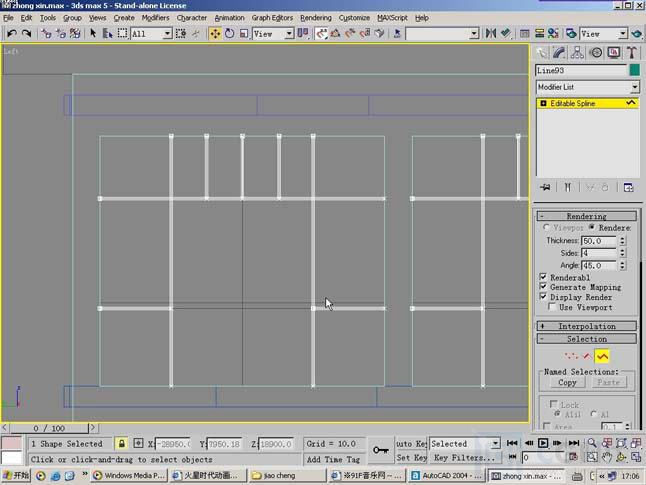Select Segment sub-object level icon
The width and height of the screenshot is (646, 485).
(587, 356)
